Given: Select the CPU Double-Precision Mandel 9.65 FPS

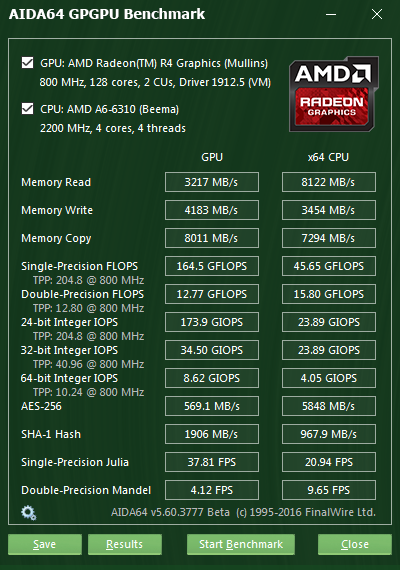Looking at the screenshot, I should click(329, 490).
